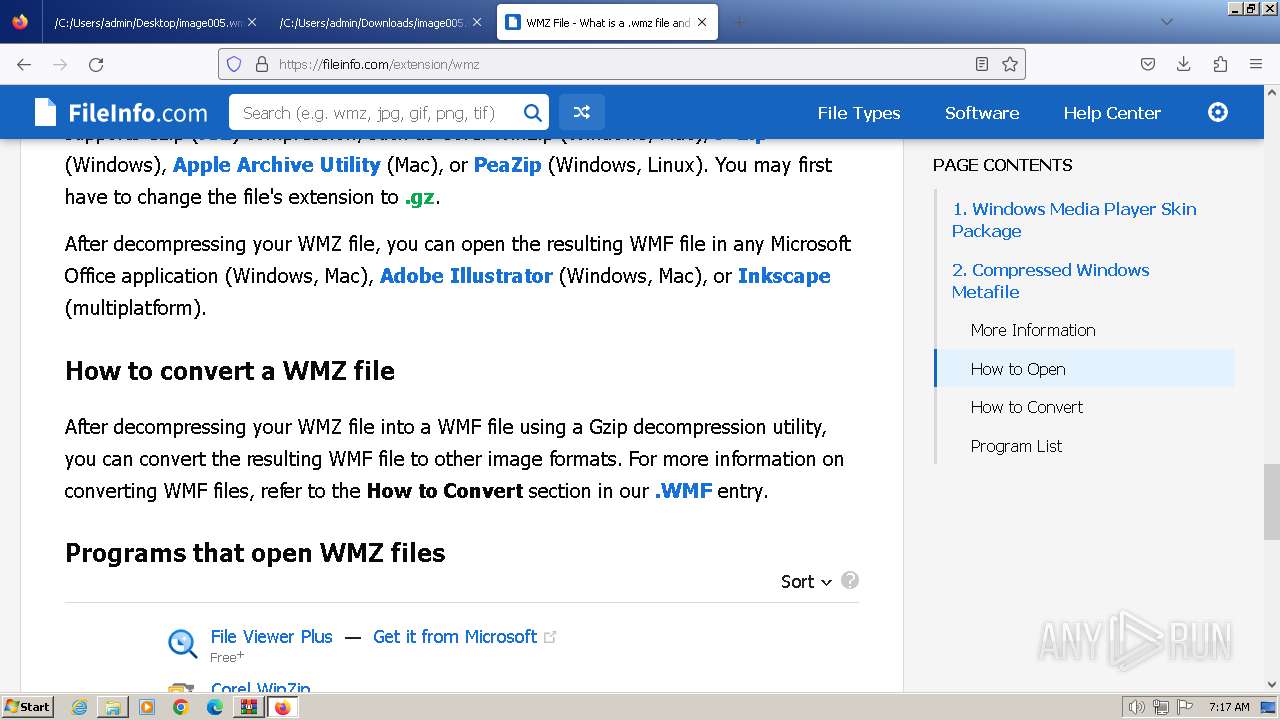Bookmark this page with the star icon
The image size is (1280, 720).
pos(1010,64)
